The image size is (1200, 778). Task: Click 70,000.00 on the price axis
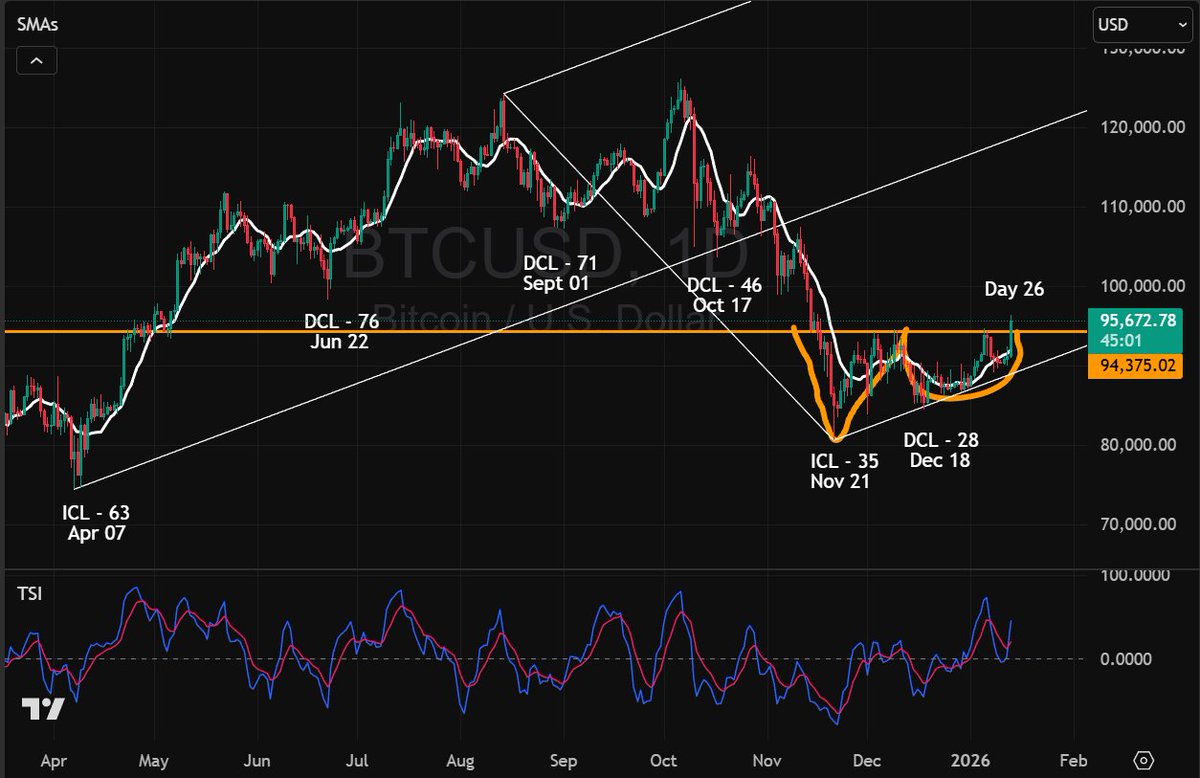(1138, 524)
